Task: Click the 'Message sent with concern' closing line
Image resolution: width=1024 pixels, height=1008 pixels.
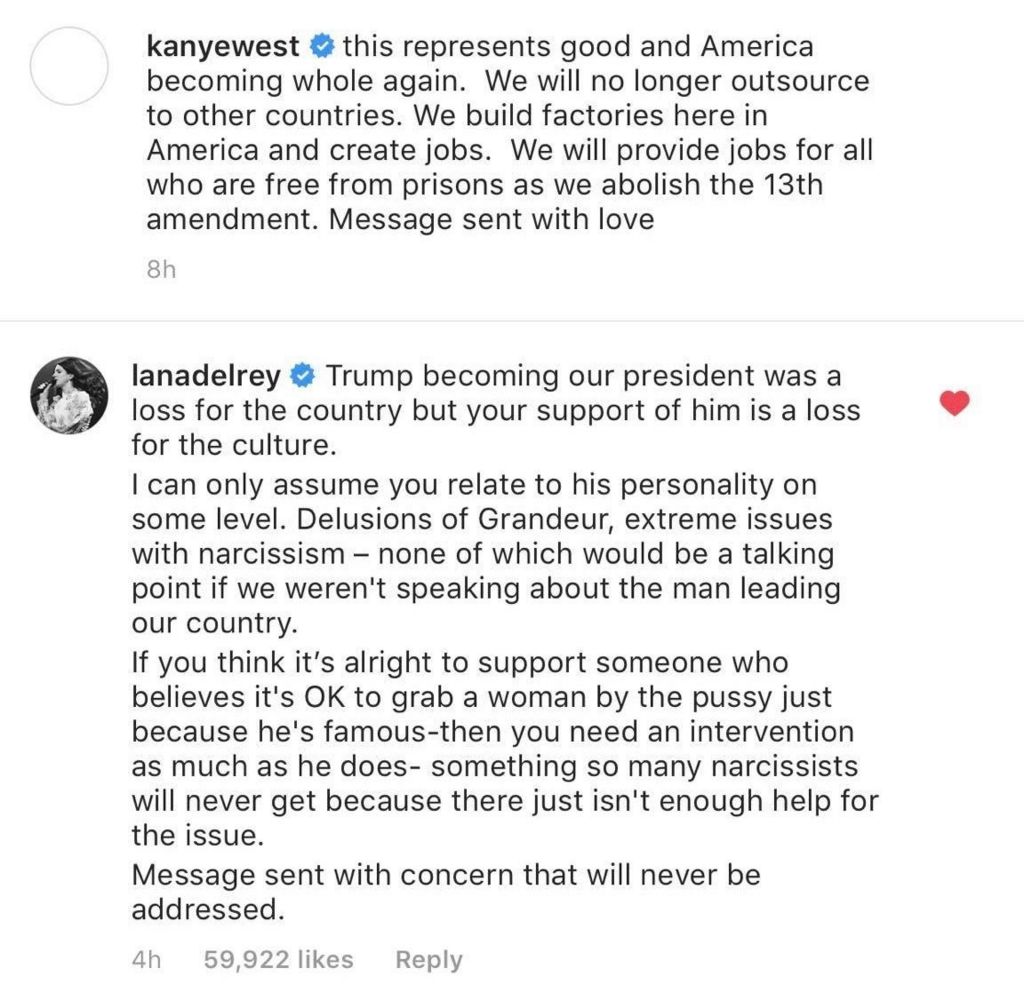Action: click(x=446, y=875)
